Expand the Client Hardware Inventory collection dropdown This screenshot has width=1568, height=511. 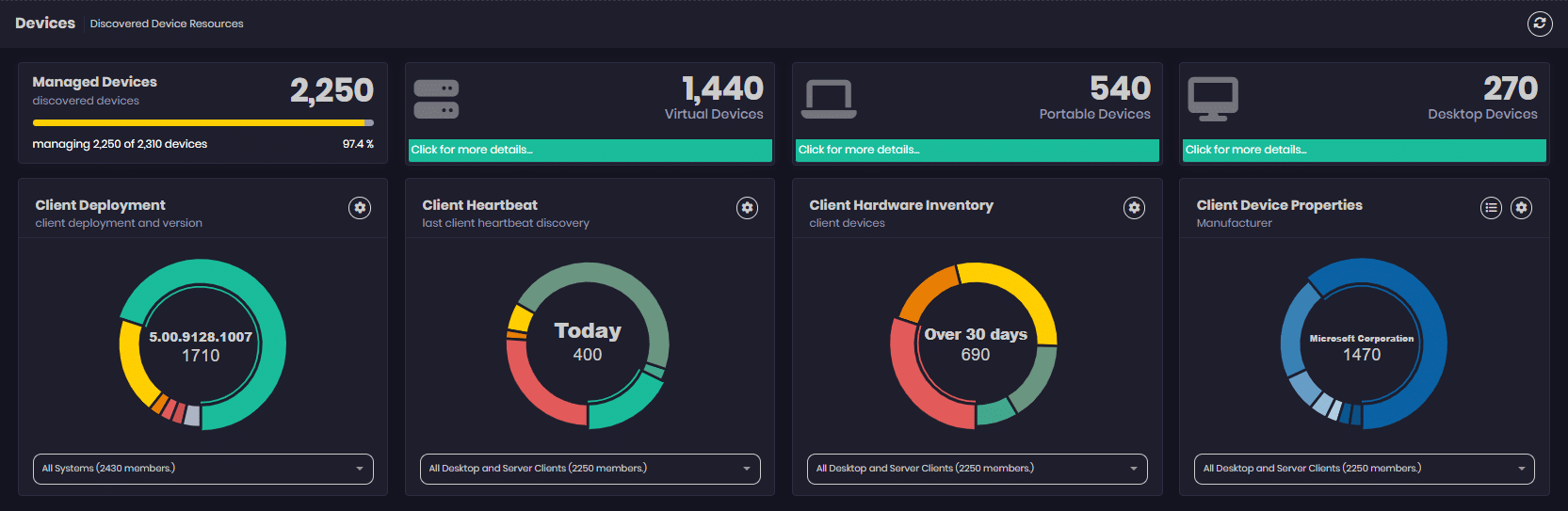(977, 469)
